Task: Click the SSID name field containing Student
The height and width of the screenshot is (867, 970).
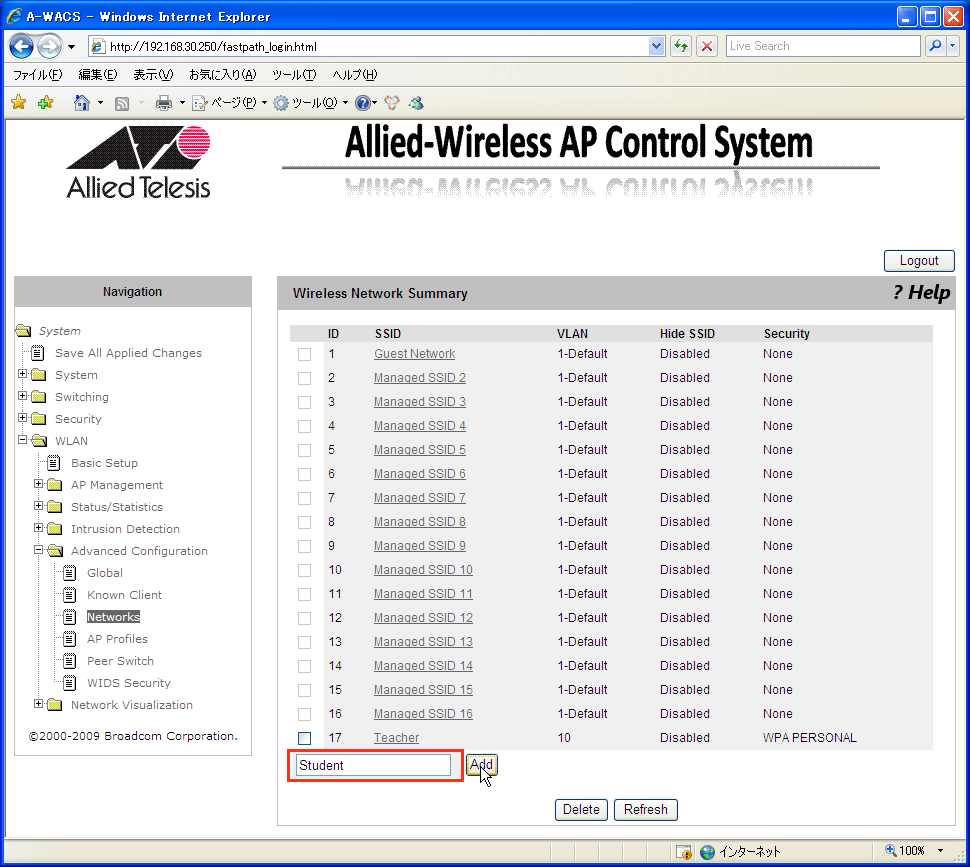Action: click(x=374, y=765)
